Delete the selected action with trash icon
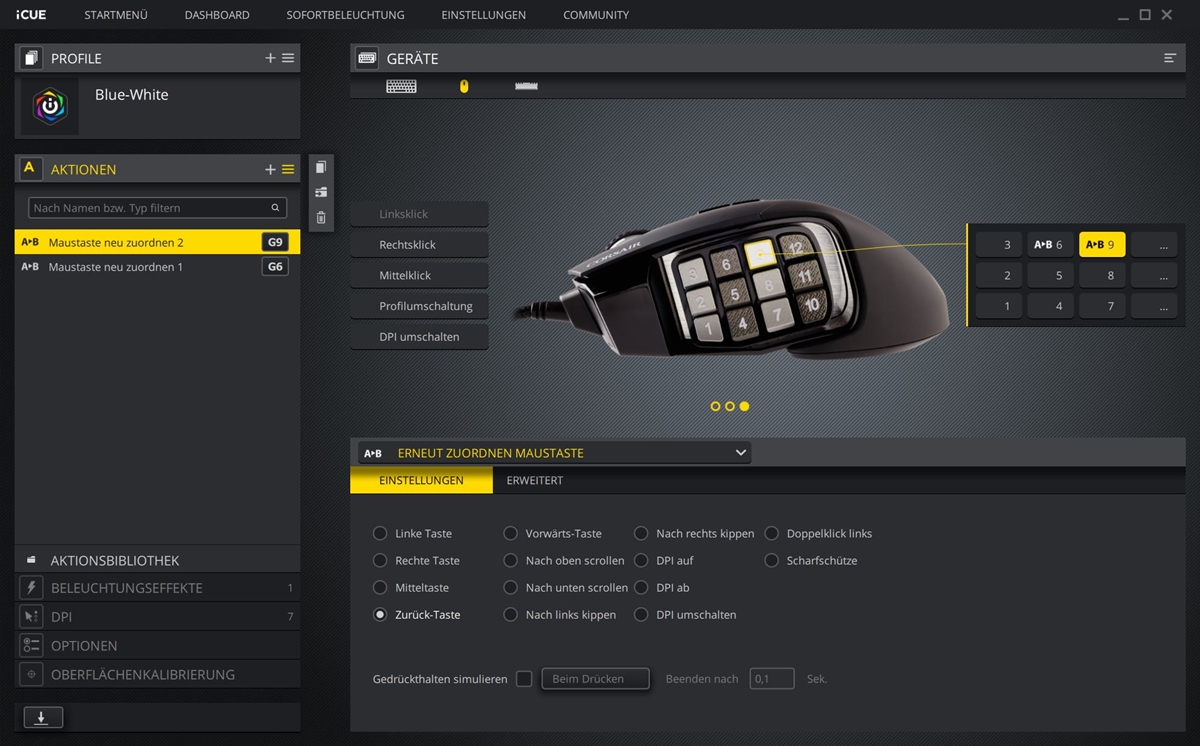This screenshot has height=746, width=1200. click(321, 217)
